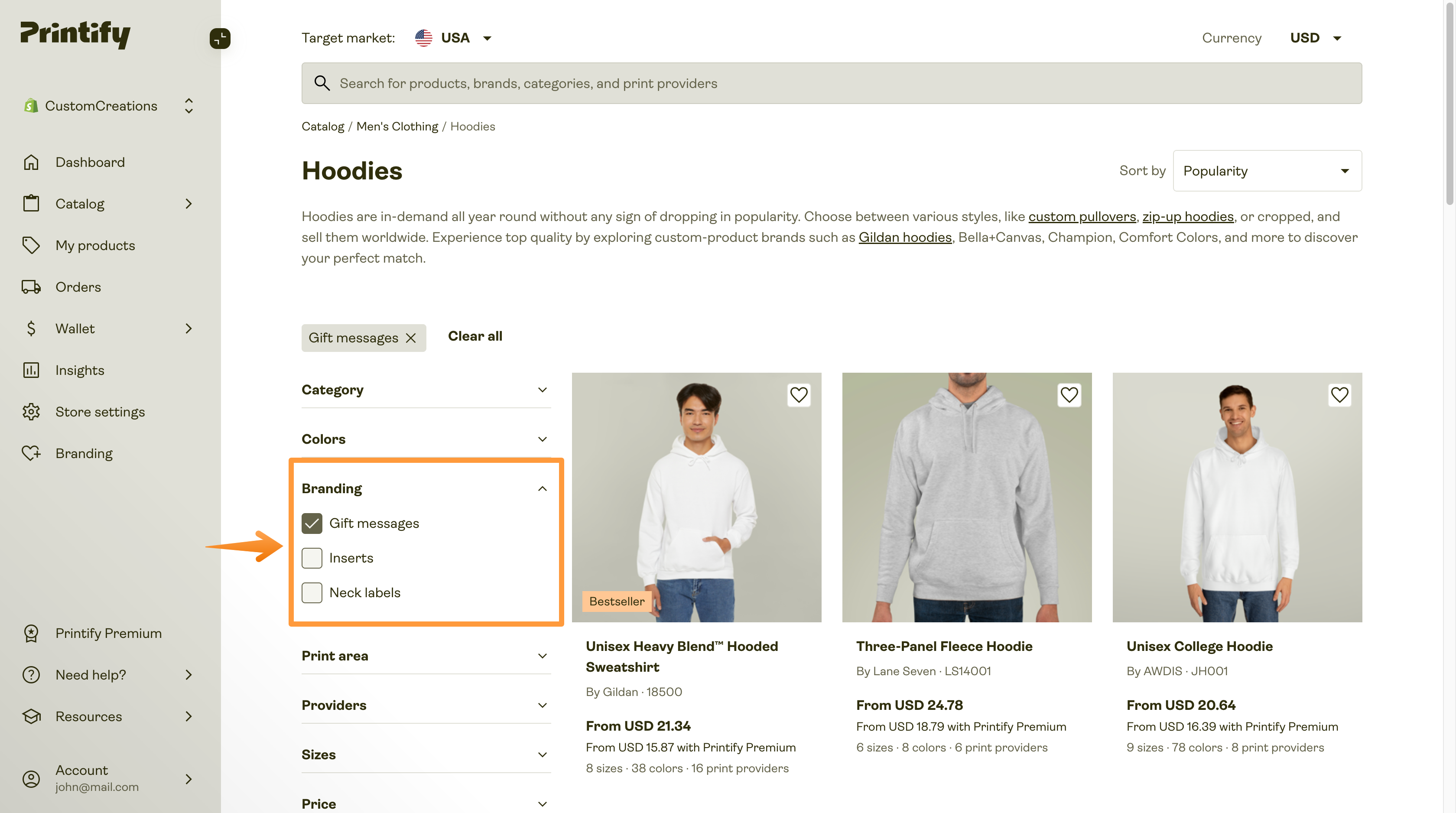1456x813 pixels.
Task: Open Insights from sidebar icon
Action: 31,370
